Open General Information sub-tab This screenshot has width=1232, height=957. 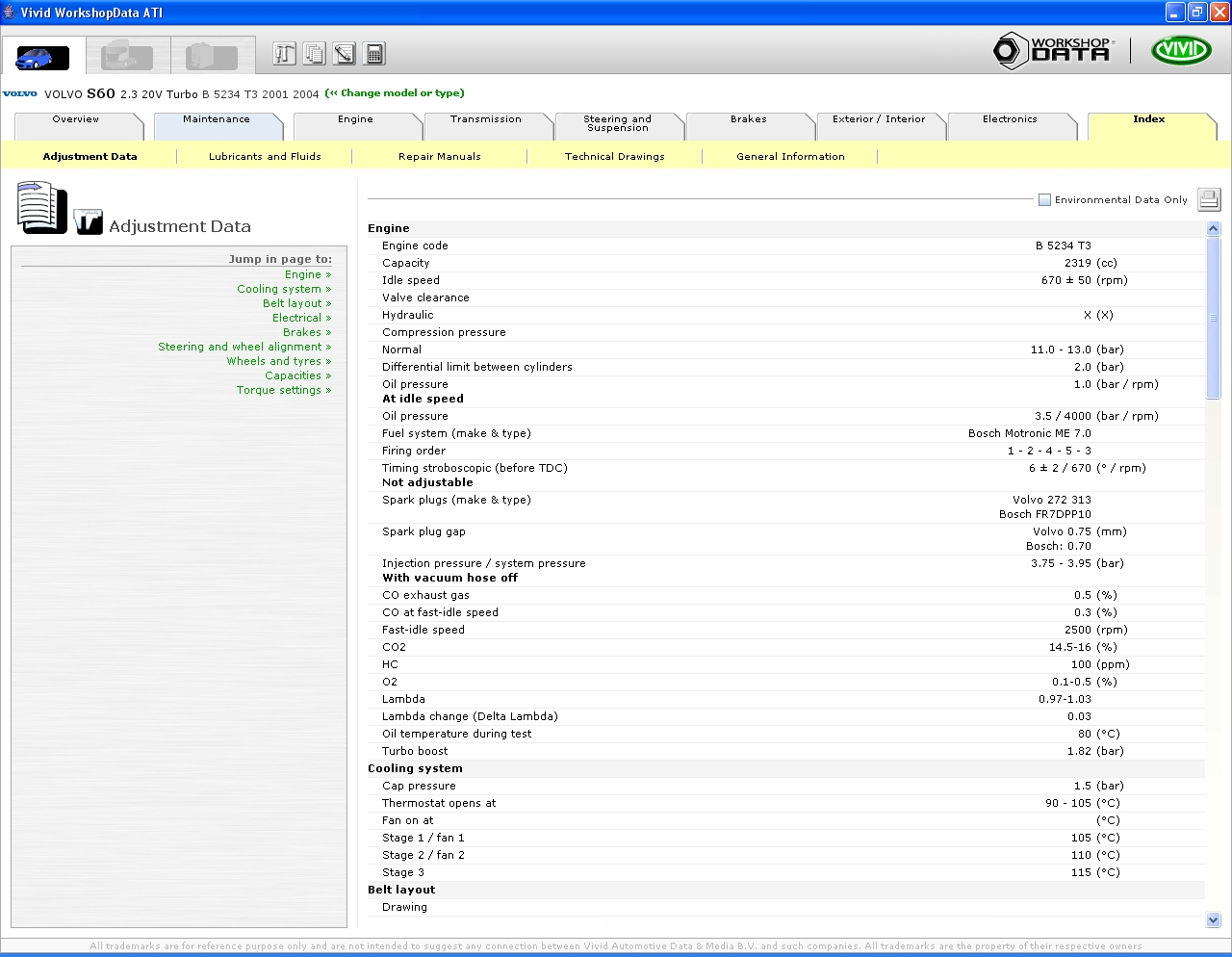(x=790, y=156)
